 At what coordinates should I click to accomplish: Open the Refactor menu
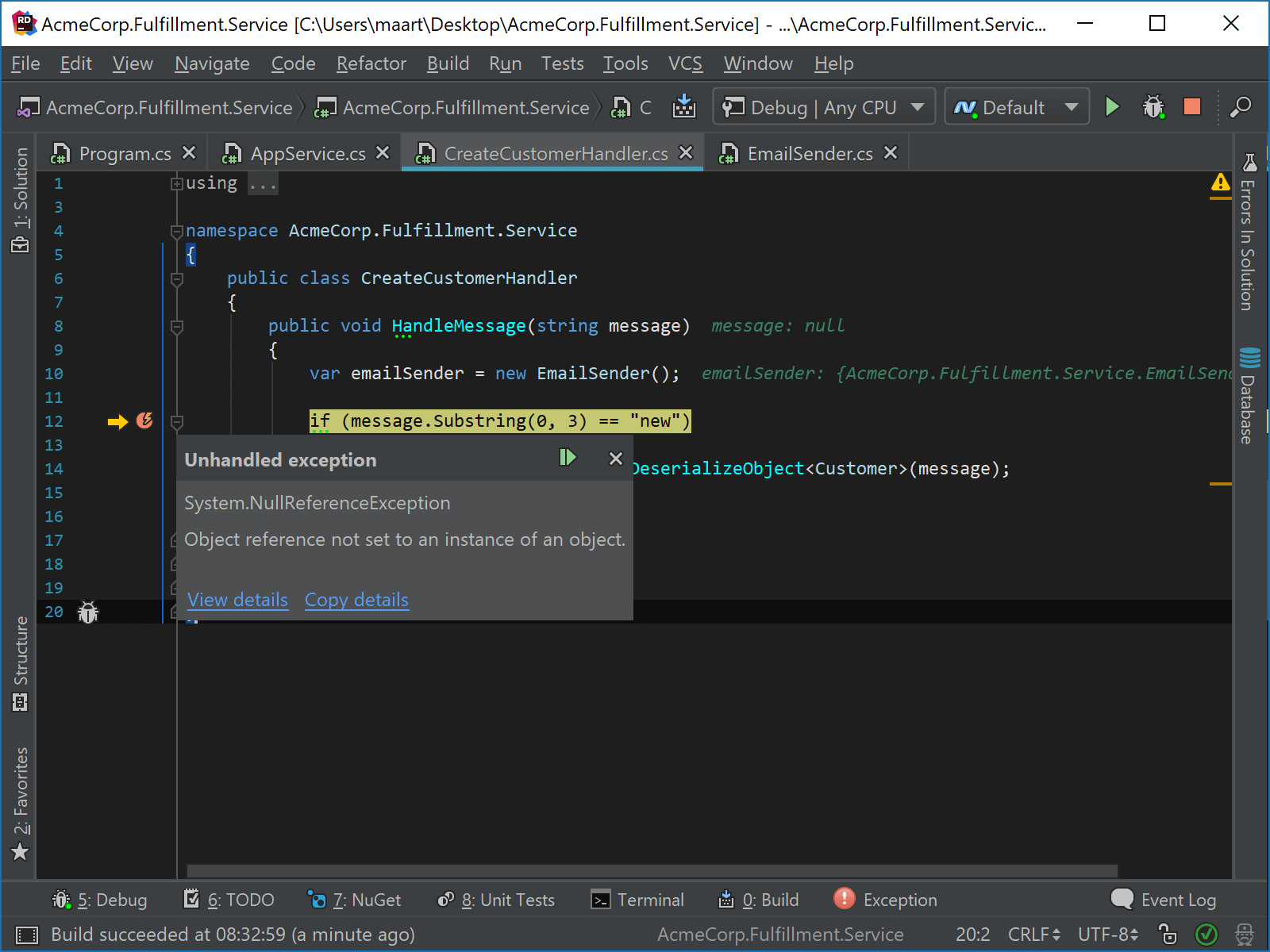click(371, 63)
